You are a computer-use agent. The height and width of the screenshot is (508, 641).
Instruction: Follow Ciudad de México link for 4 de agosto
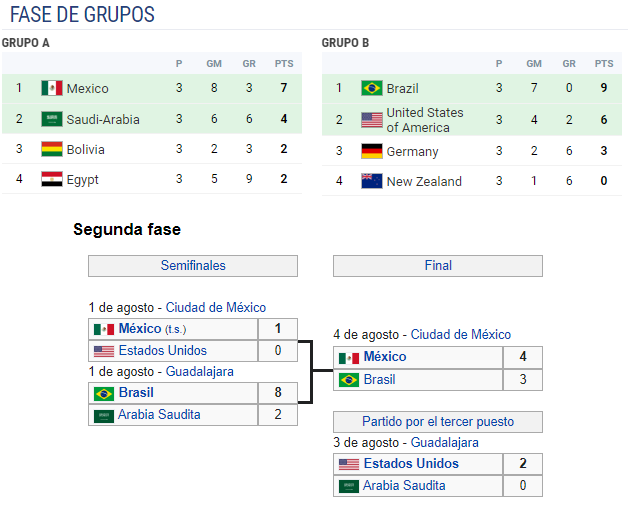click(x=461, y=334)
